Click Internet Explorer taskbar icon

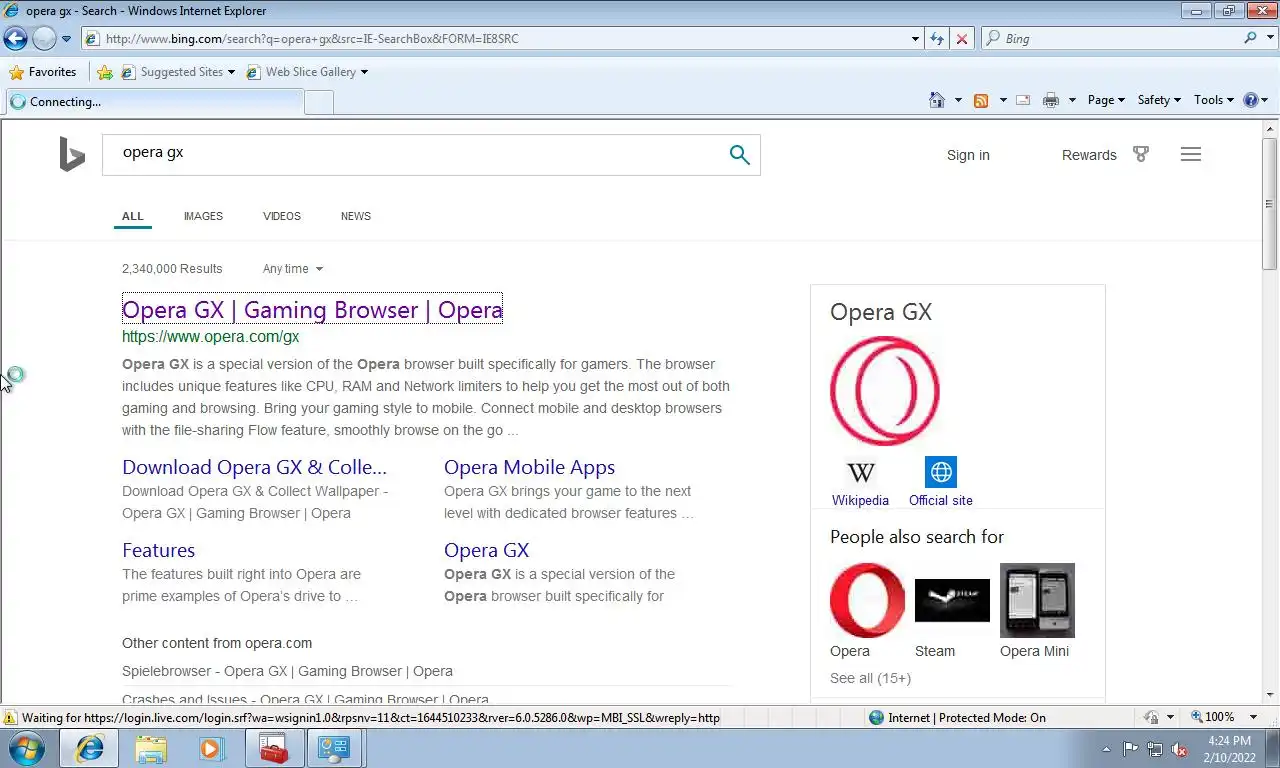pos(89,748)
